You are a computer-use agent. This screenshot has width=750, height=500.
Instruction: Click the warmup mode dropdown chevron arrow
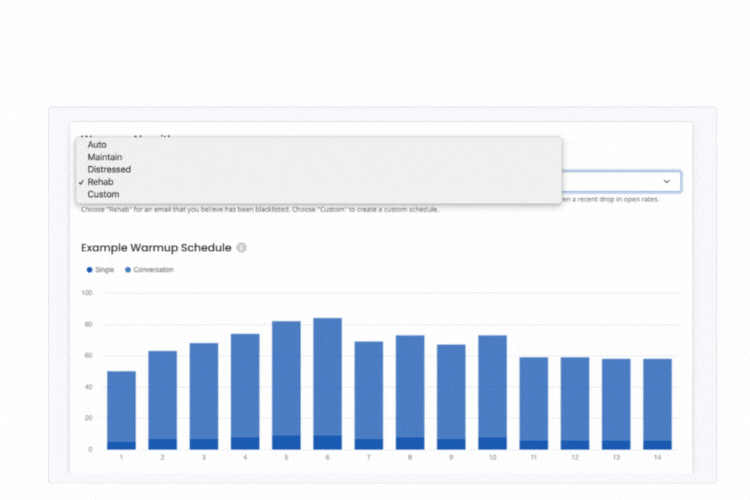click(666, 181)
